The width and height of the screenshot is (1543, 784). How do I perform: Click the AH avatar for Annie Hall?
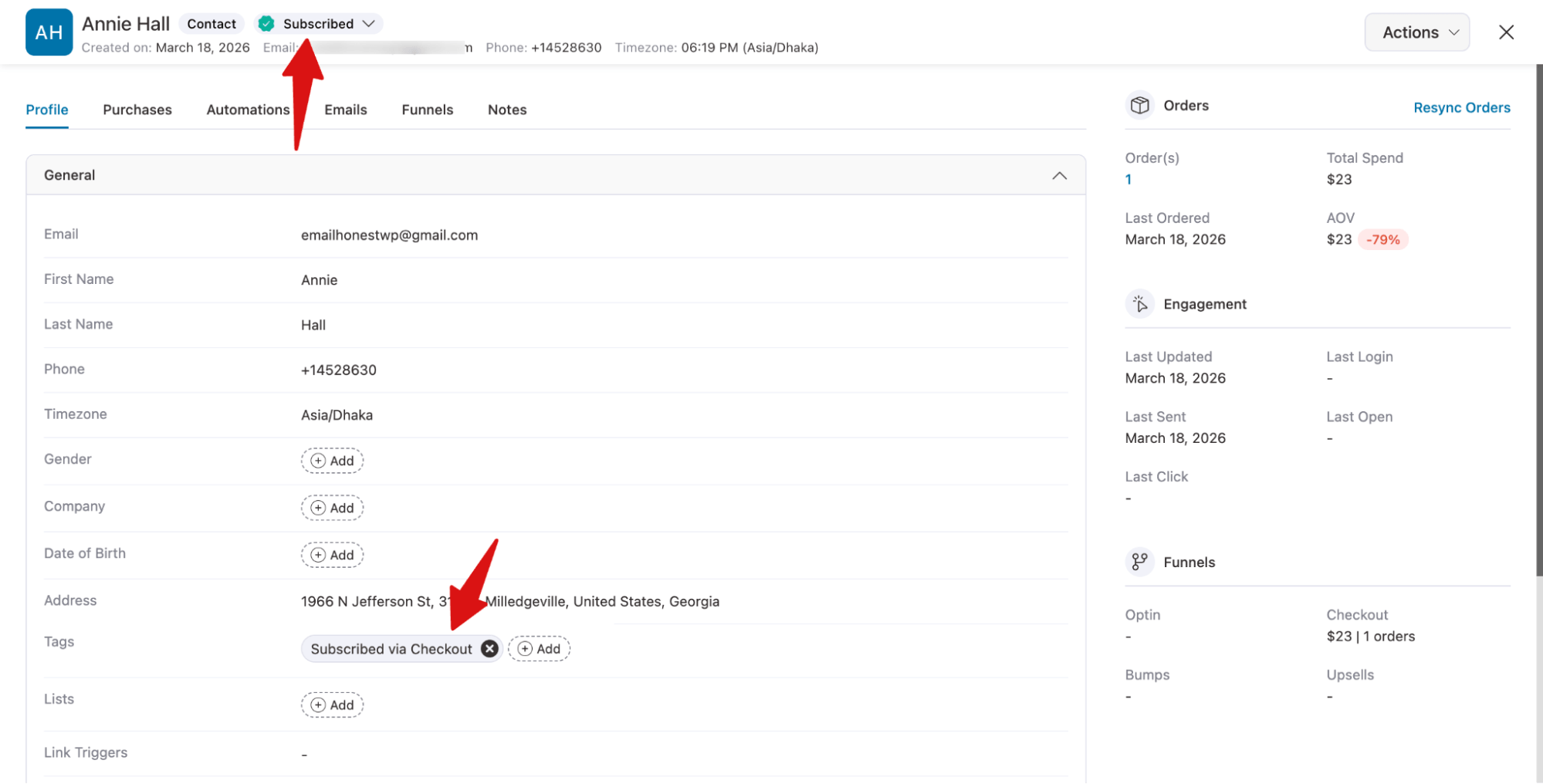click(x=49, y=32)
